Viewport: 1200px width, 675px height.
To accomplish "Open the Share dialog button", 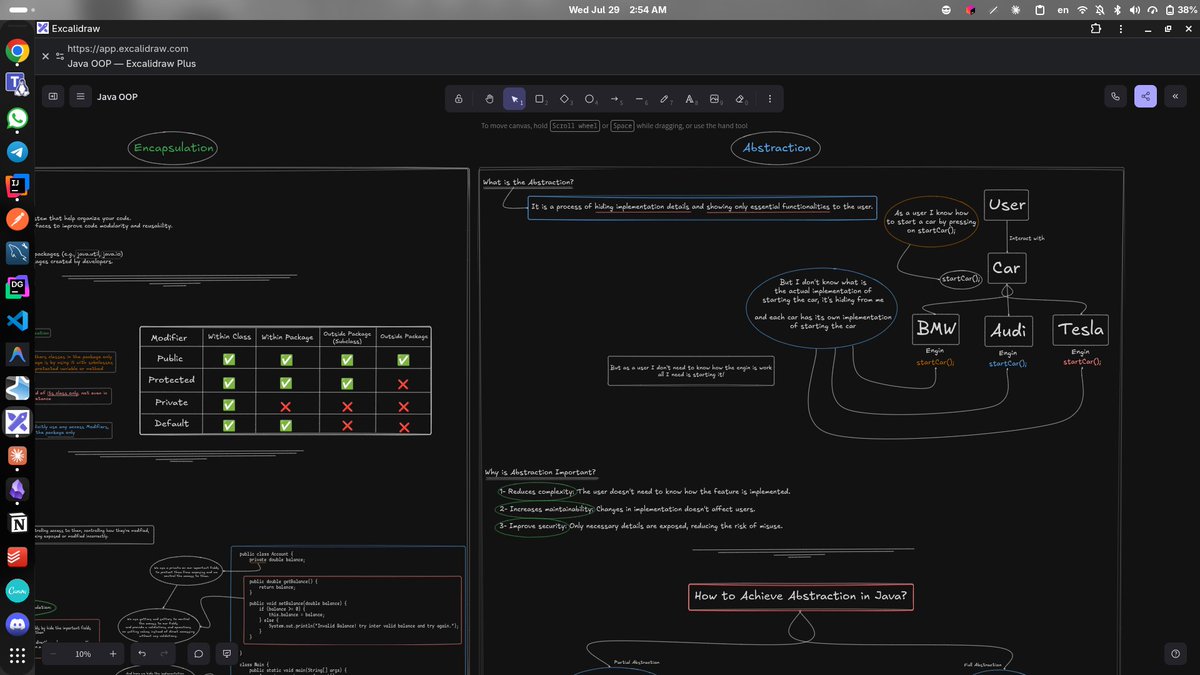I will point(1146,97).
